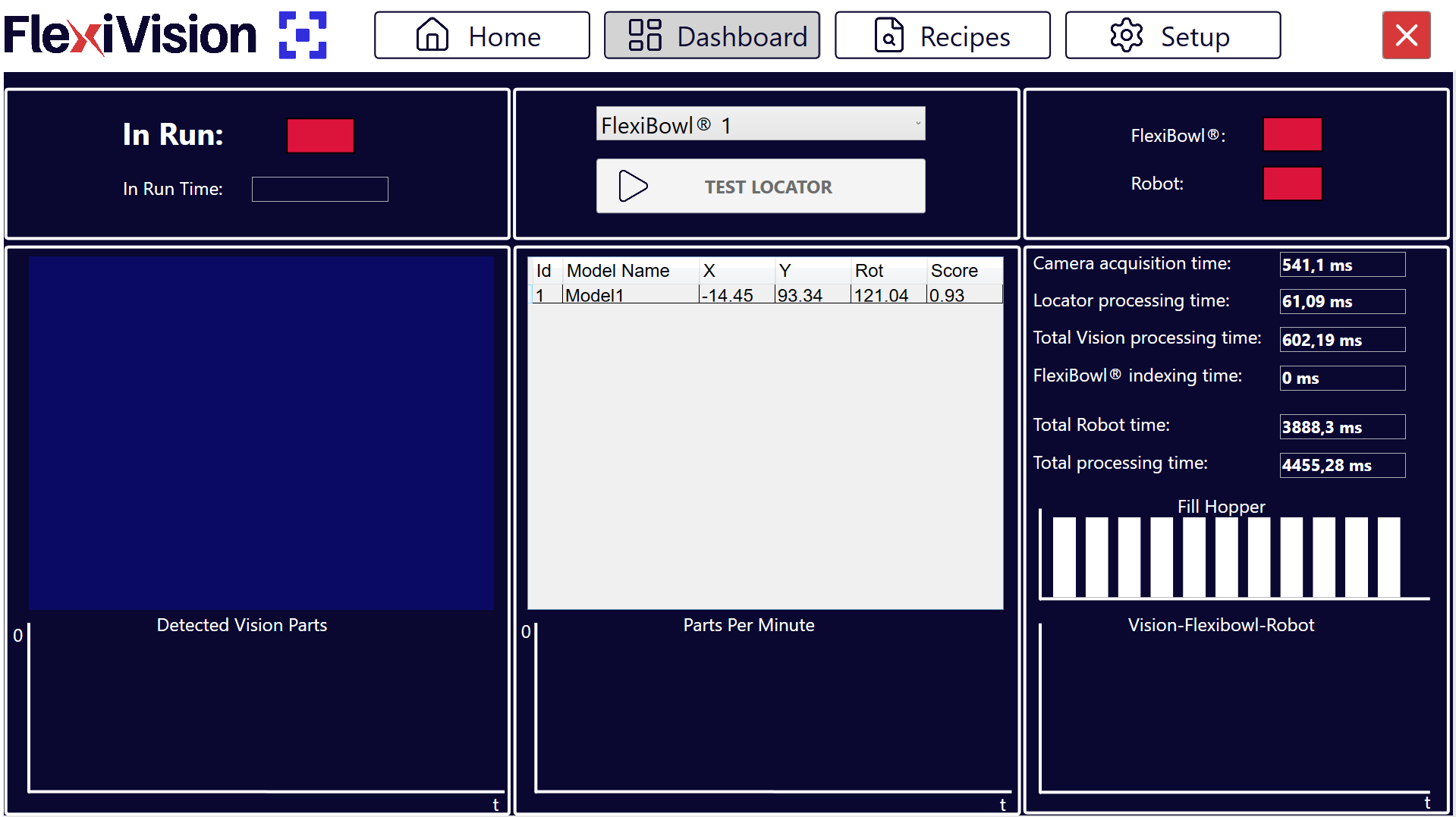Open the FlexiBowl 1 dropdown

click(x=760, y=124)
